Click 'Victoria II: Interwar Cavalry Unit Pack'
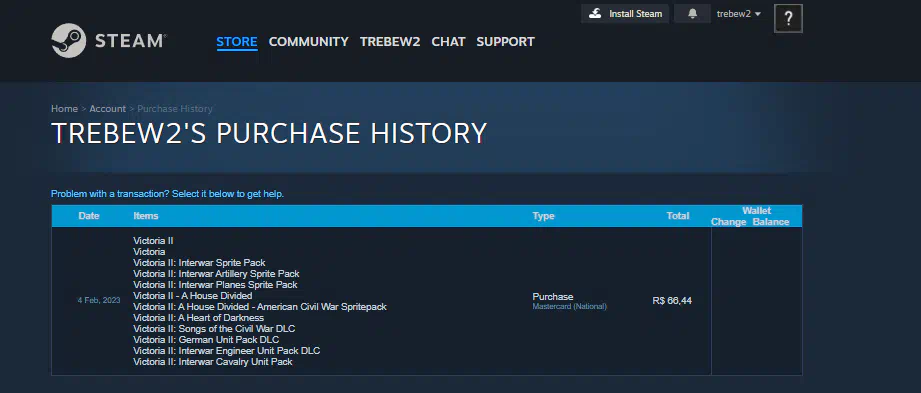The width and height of the screenshot is (921, 393). (213, 362)
